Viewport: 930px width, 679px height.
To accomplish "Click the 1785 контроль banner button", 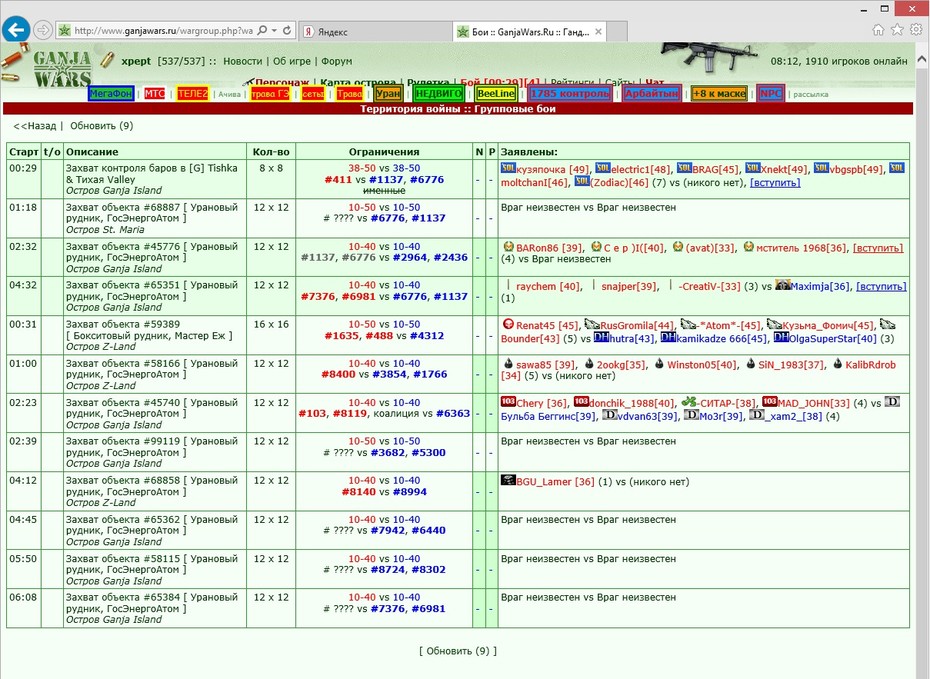I will point(570,94).
